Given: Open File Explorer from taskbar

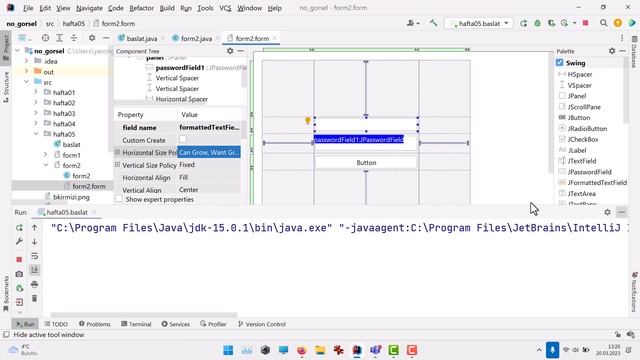Looking at the screenshot, I should click(320, 350).
